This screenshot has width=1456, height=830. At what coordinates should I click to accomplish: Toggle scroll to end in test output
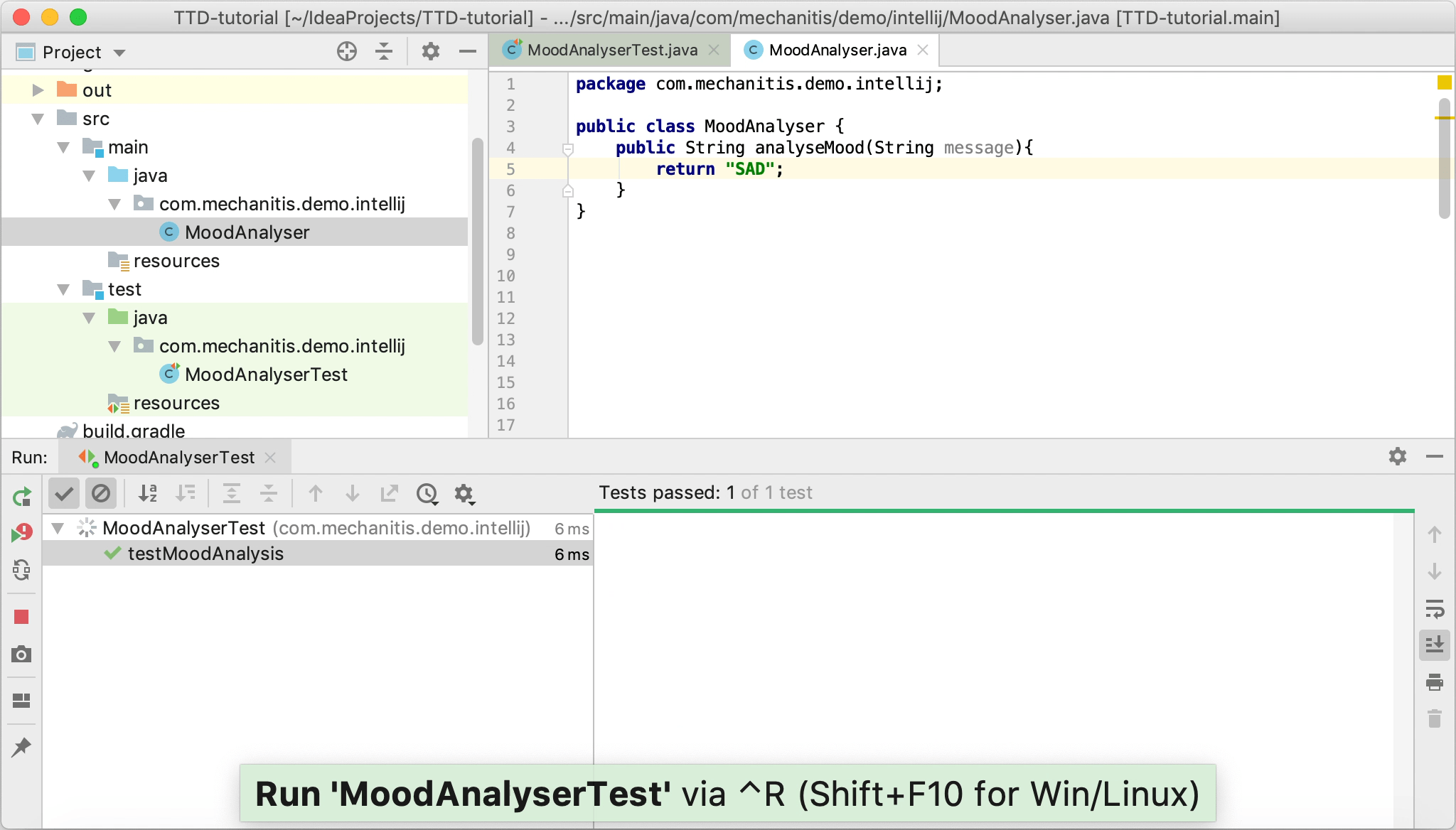point(1435,645)
